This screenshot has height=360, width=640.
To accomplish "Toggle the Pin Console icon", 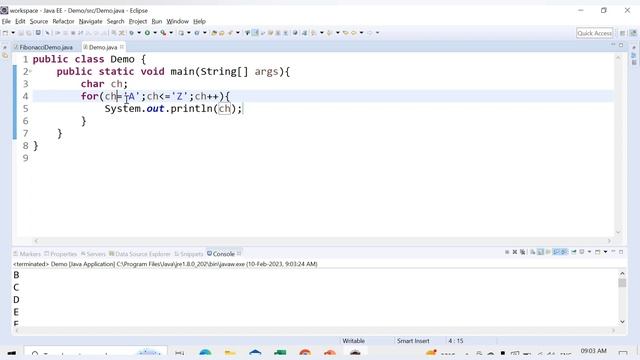I will [573, 252].
